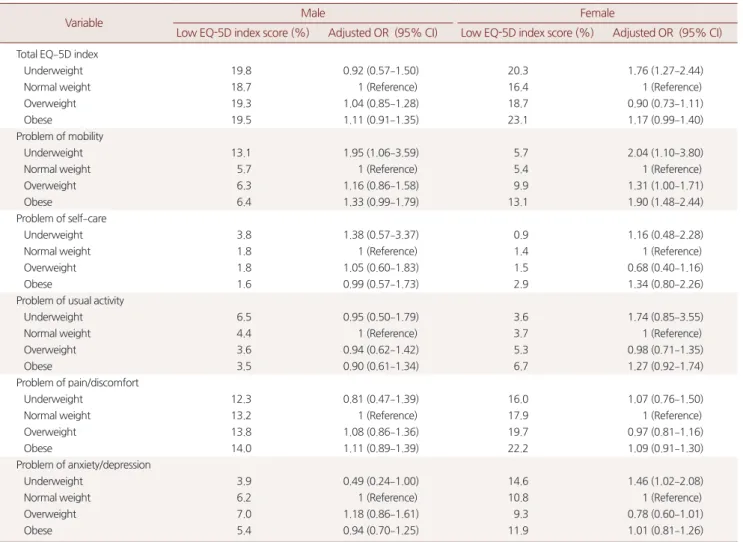Image resolution: width=743 pixels, height=542 pixels.
Task: Click the value 2.9 in self-care Obese row
Action: 521,284
